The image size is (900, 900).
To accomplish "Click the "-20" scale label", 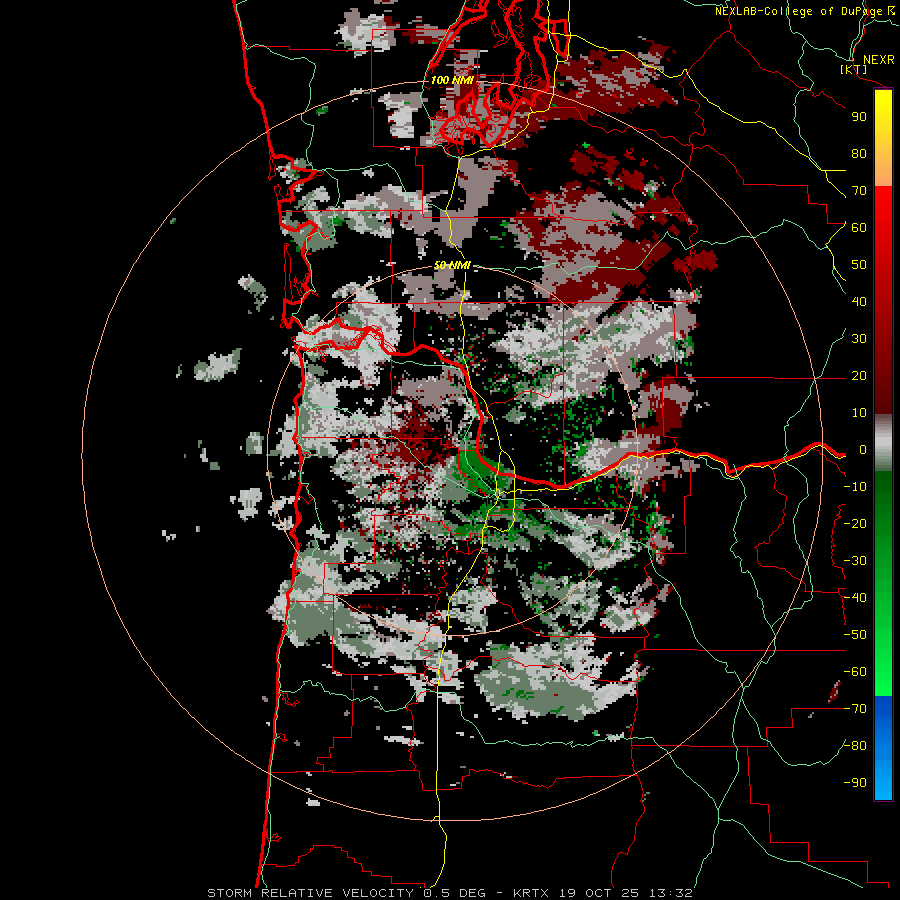I will click(855, 523).
